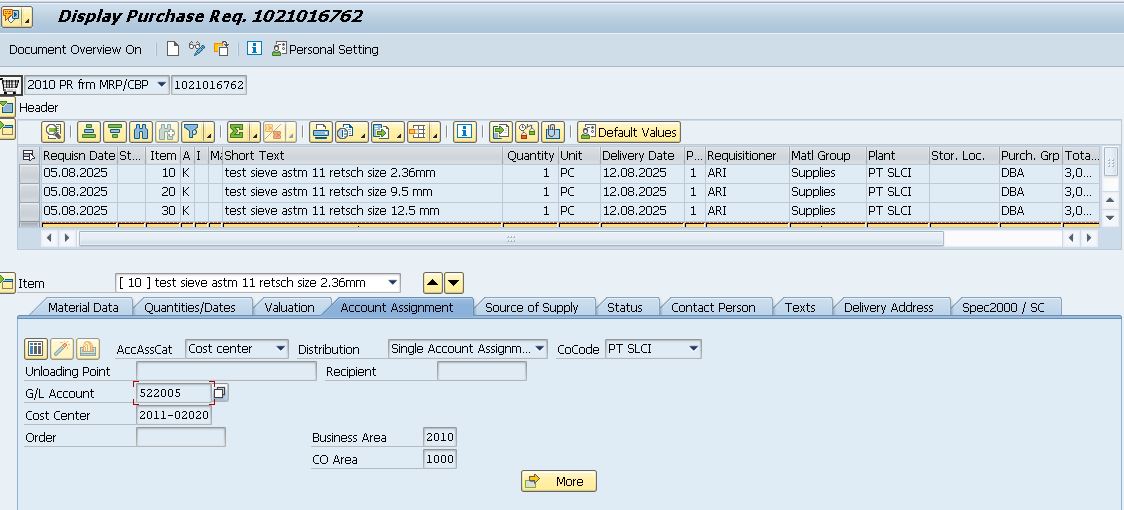
Task: Click the Details magnifier icon in item toolbar
Action: click(53, 132)
